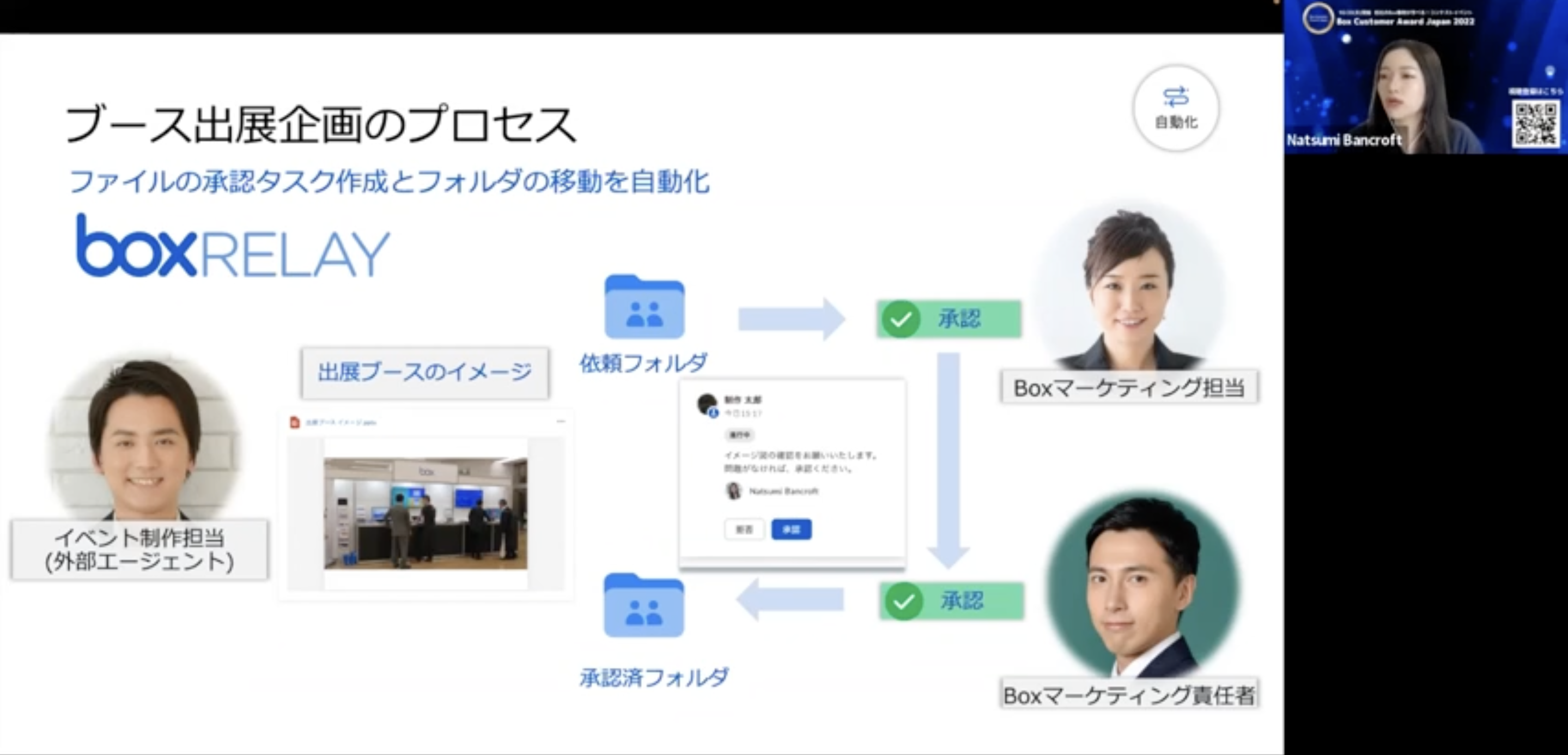
Task: Click the 承認済フォルダ label
Action: pos(654,677)
